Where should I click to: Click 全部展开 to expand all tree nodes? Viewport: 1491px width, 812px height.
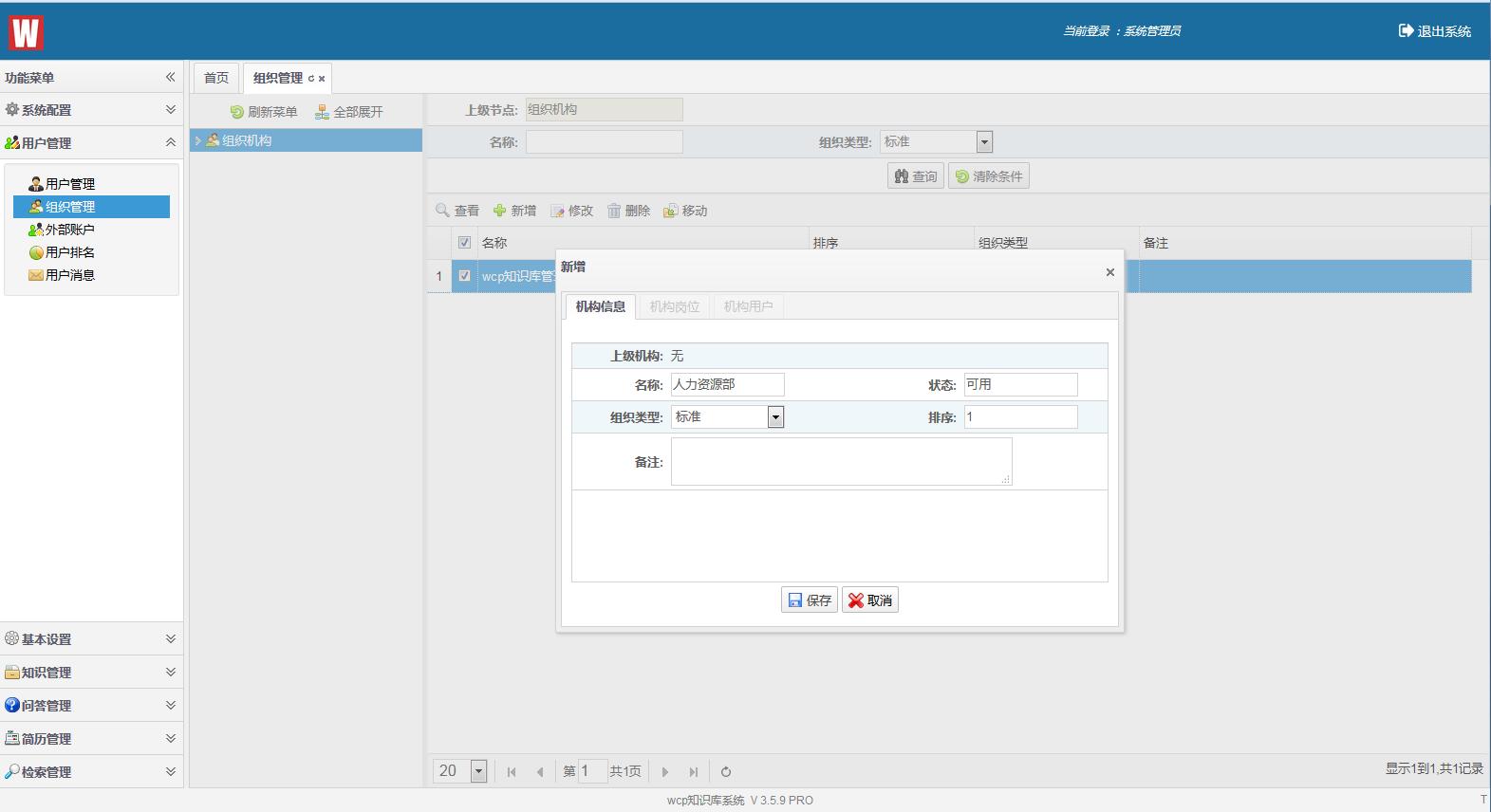[x=349, y=112]
